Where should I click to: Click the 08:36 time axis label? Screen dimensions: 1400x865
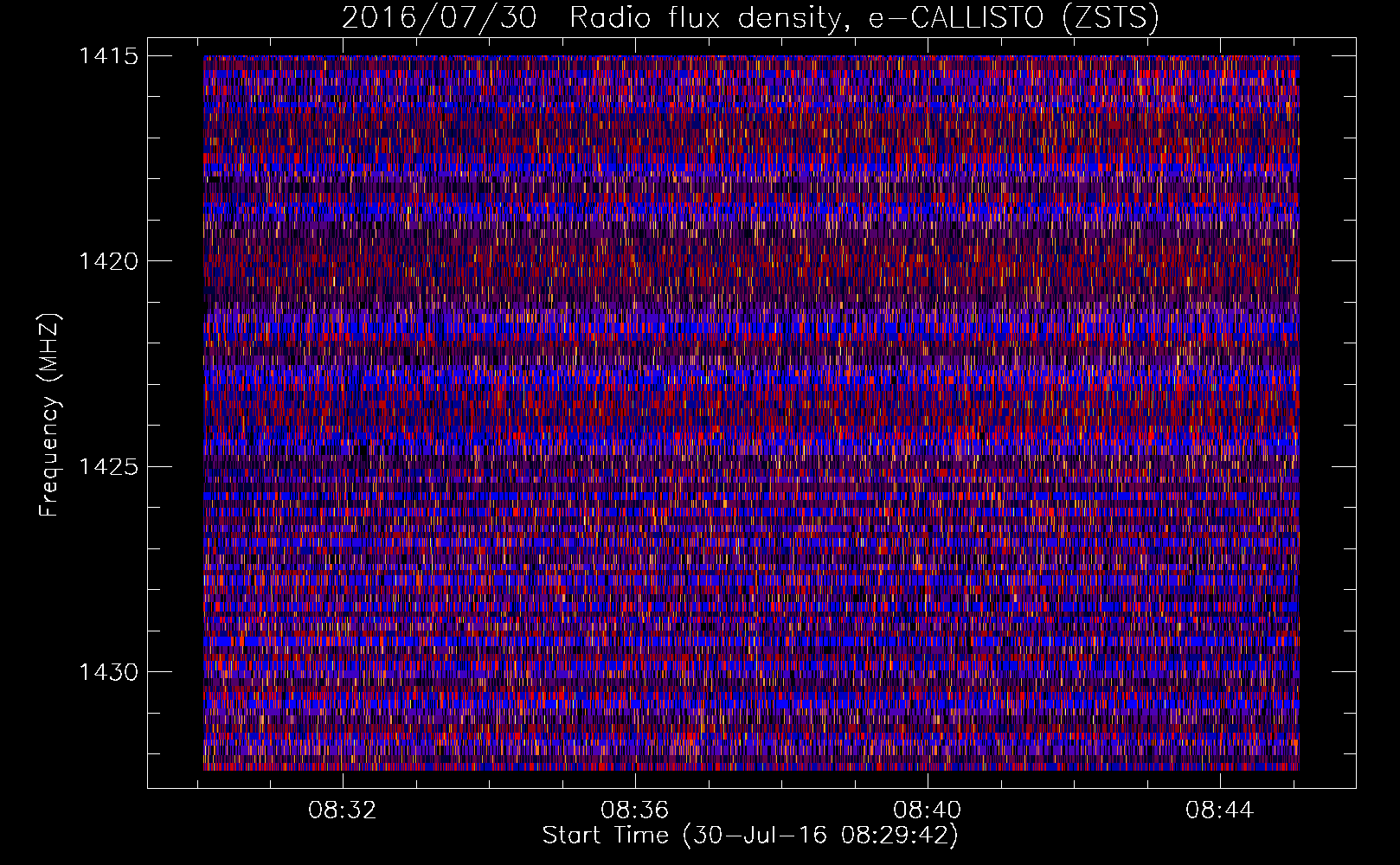(x=635, y=810)
